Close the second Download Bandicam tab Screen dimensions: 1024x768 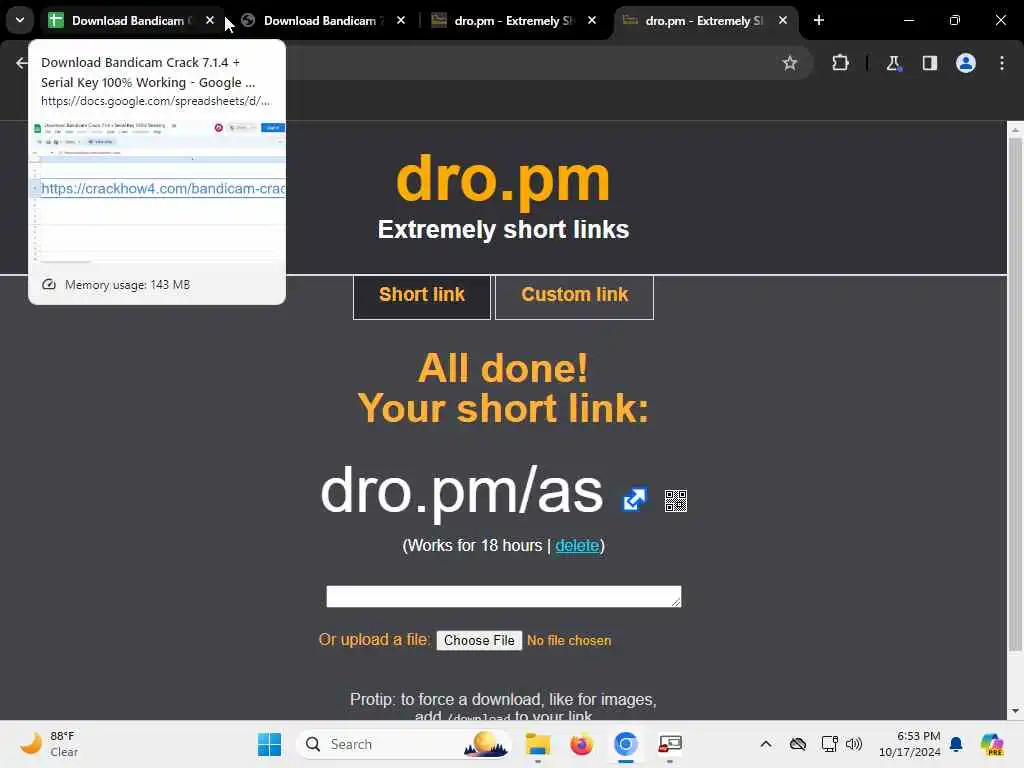pos(401,20)
